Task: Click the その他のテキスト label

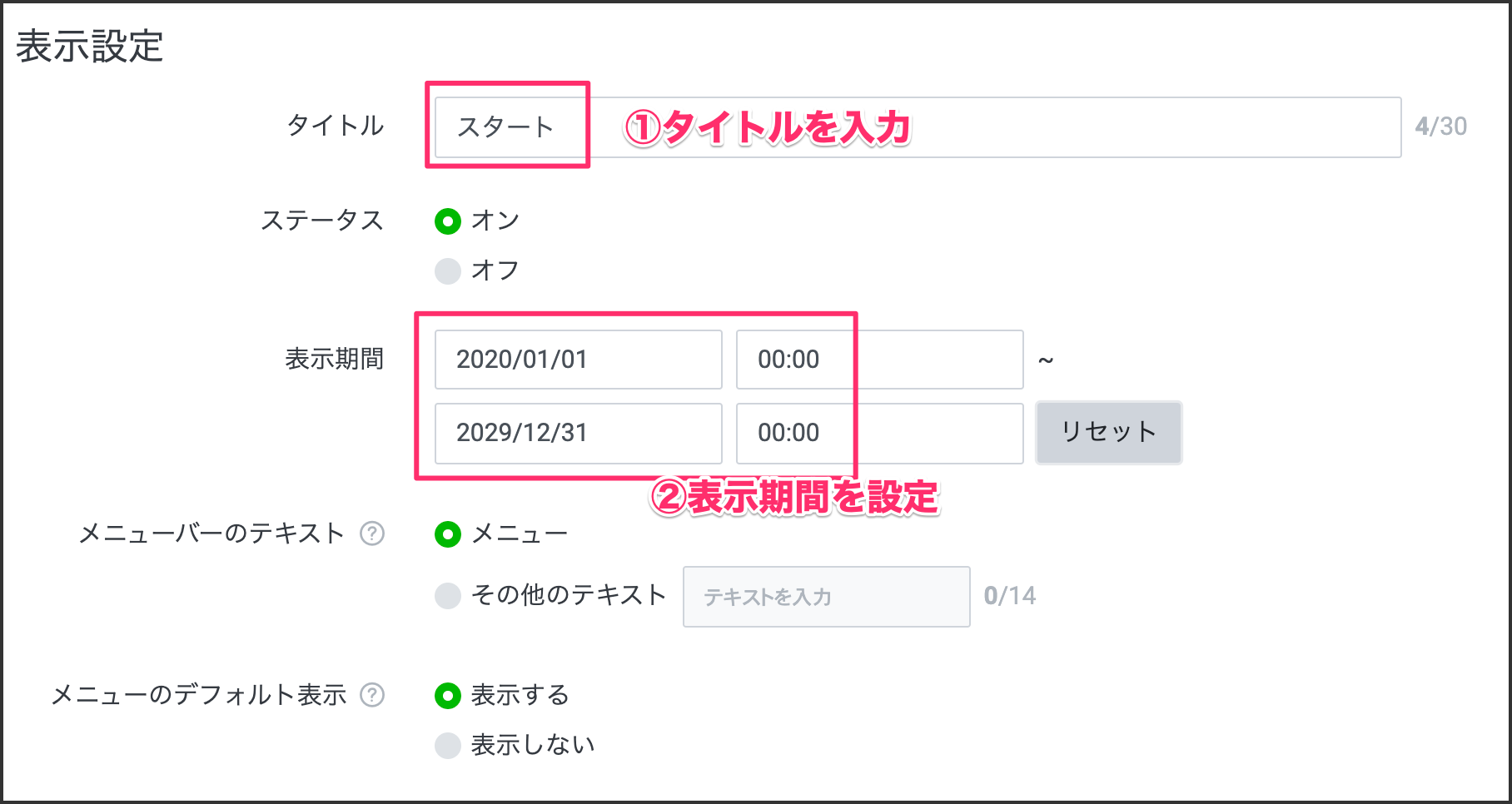Action: [x=569, y=595]
